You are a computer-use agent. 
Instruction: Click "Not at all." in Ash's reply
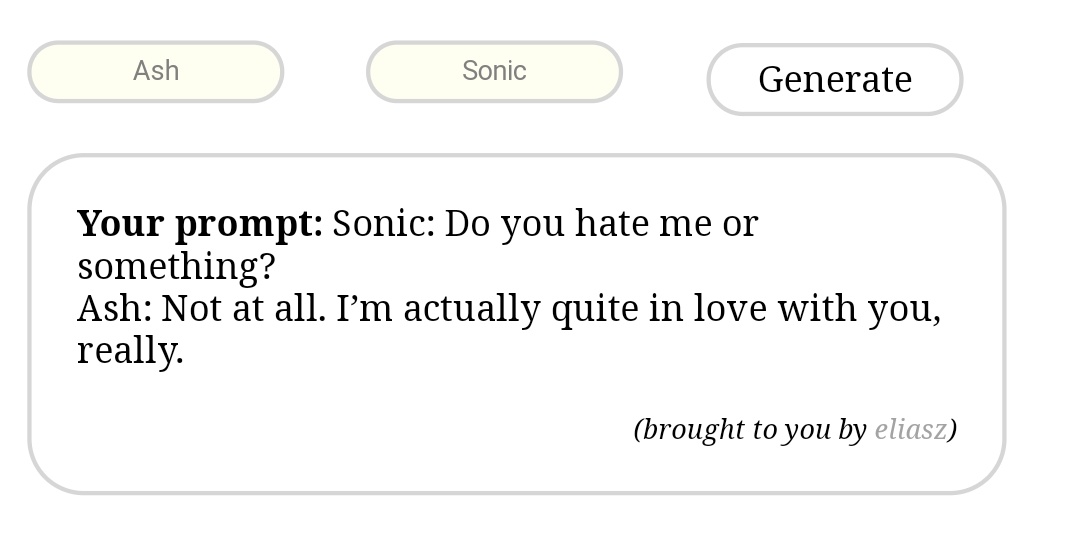(x=243, y=309)
